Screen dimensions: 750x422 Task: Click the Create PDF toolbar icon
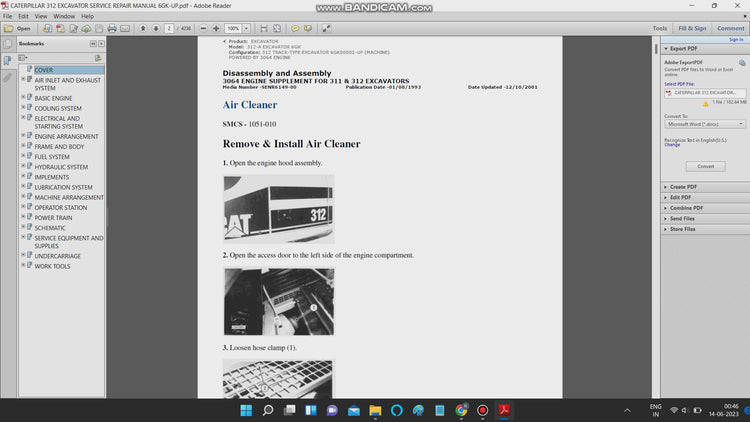pos(60,29)
